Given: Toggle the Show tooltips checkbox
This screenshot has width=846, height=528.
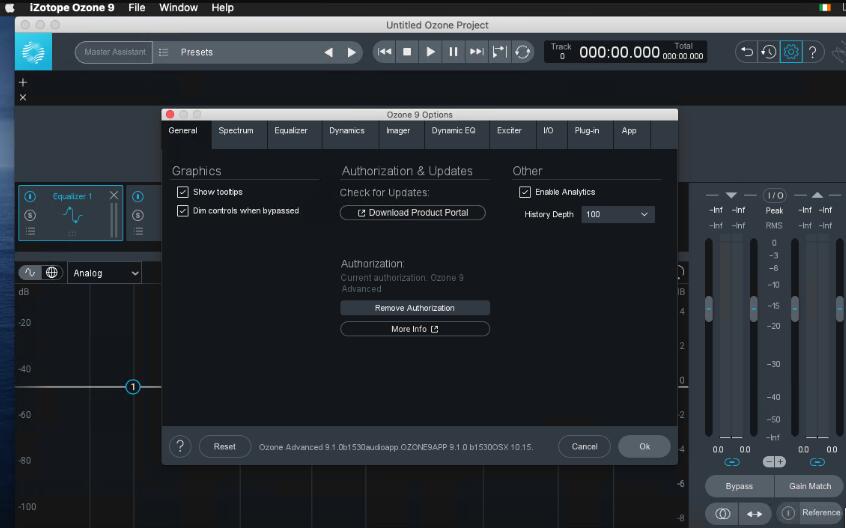Looking at the screenshot, I should (183, 192).
